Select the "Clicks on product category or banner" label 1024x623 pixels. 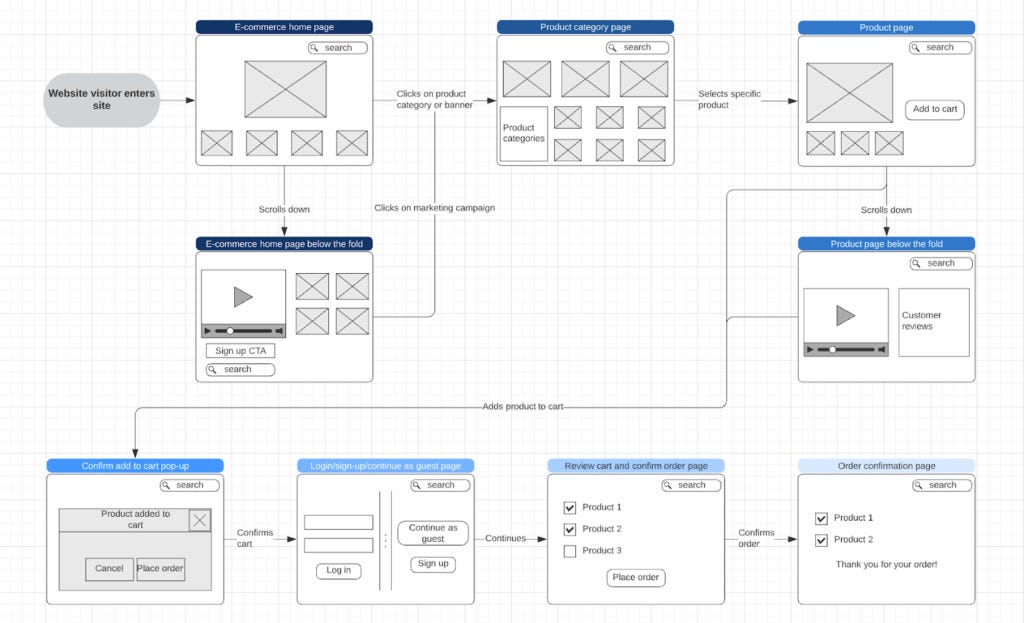(434, 99)
